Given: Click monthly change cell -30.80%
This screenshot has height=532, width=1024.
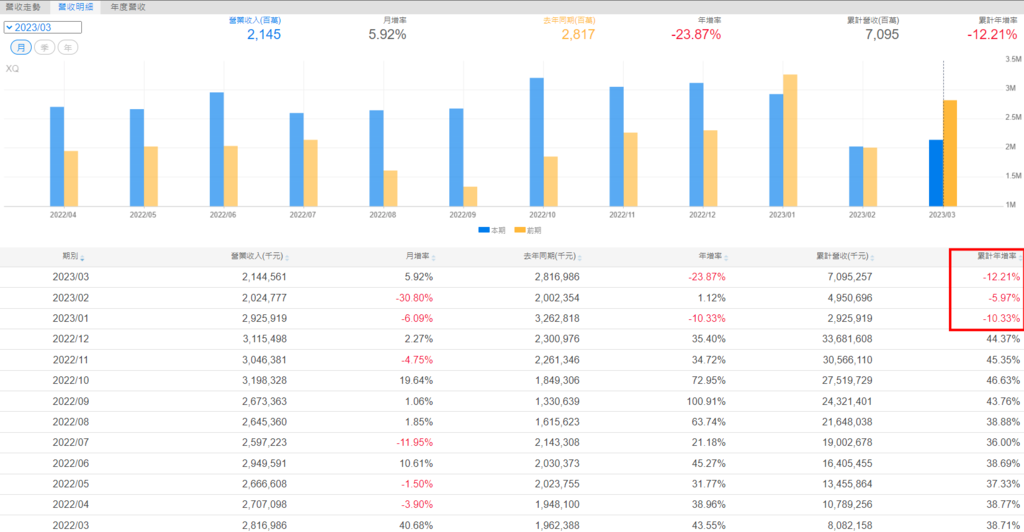Looking at the screenshot, I should coord(415,298).
